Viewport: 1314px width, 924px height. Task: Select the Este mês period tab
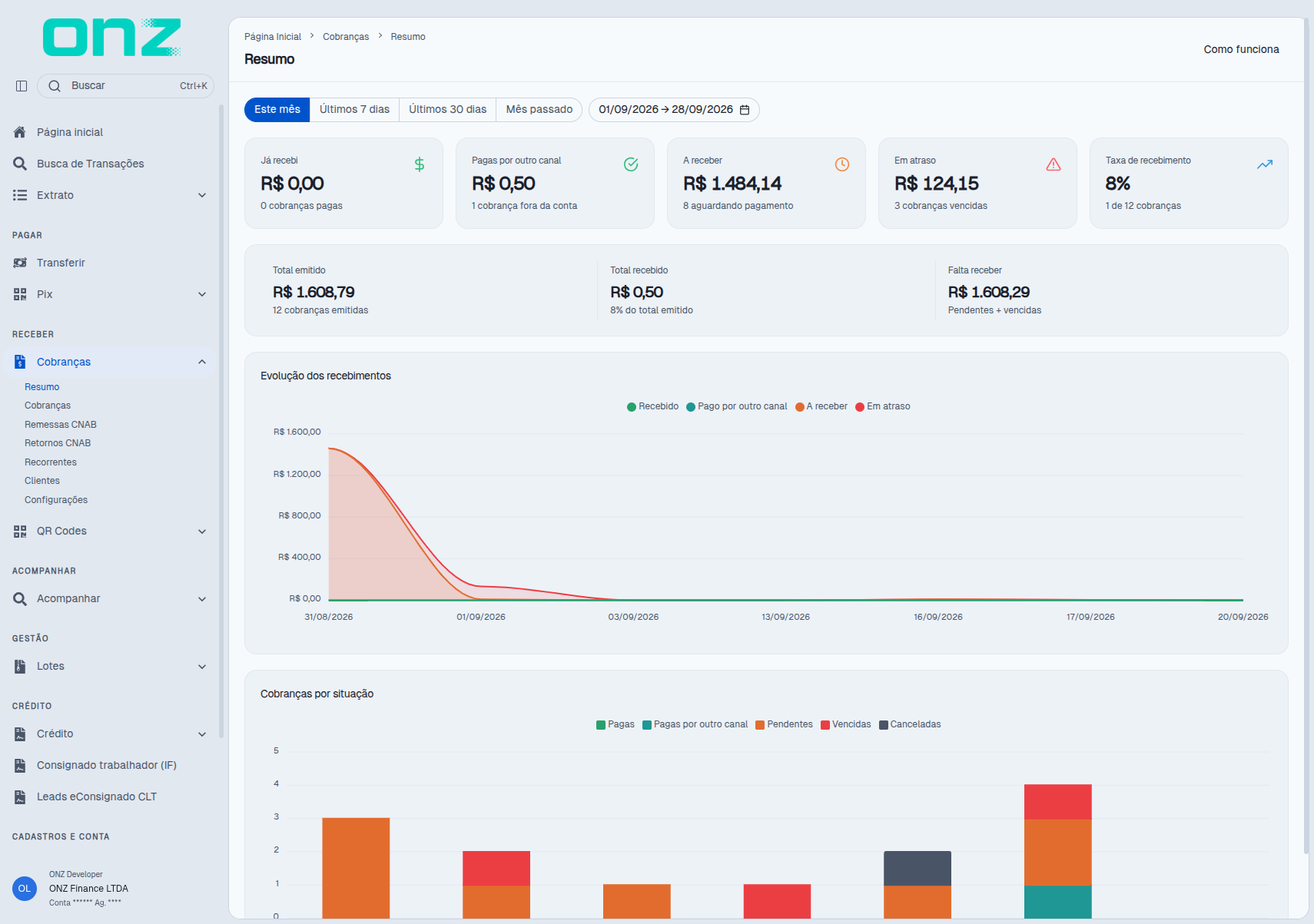click(277, 110)
